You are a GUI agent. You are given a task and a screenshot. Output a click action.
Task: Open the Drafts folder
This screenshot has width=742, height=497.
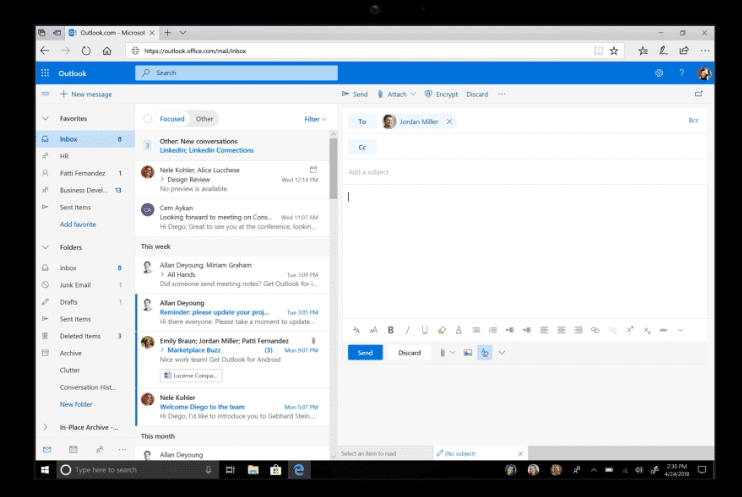click(85, 302)
